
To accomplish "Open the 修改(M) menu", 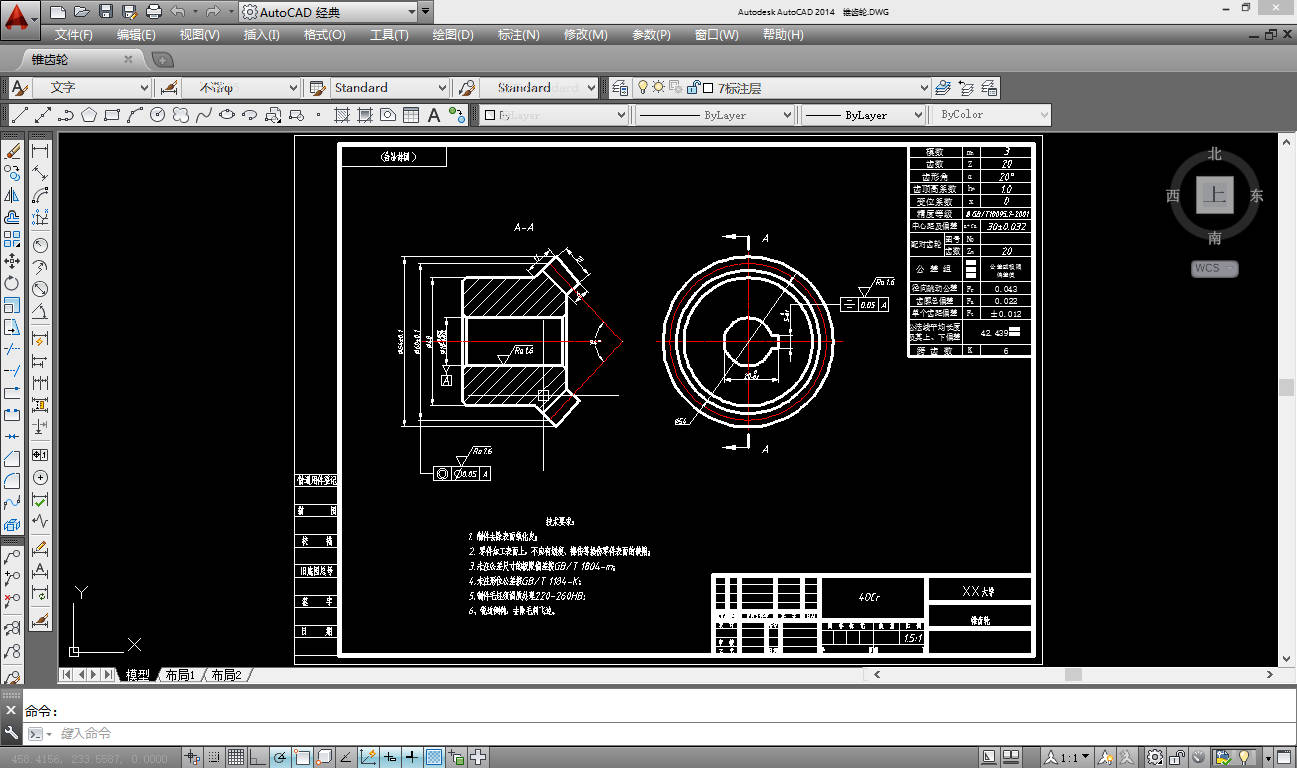I will pyautogui.click(x=586, y=34).
